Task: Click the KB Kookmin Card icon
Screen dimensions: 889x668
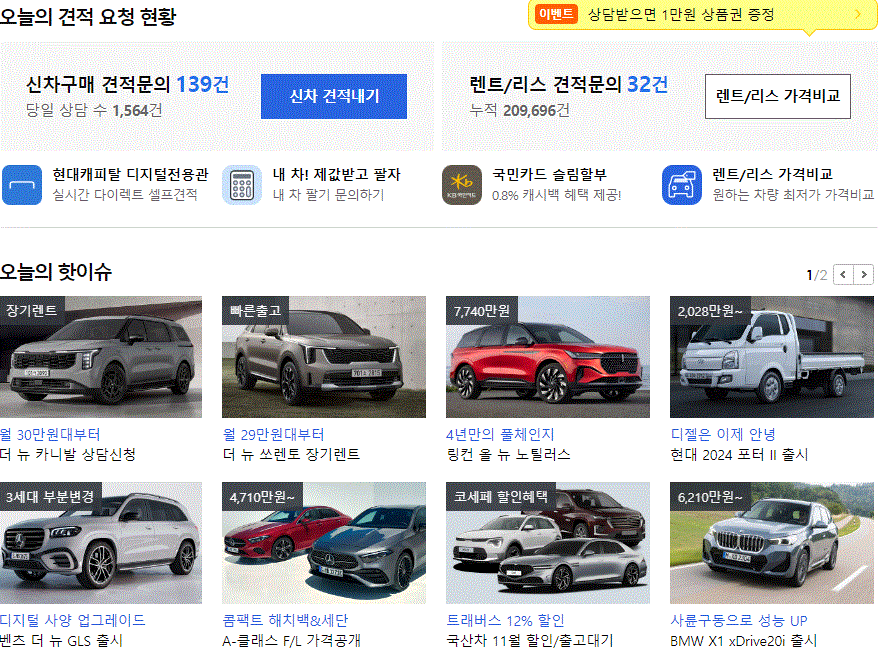Action: click(462, 185)
